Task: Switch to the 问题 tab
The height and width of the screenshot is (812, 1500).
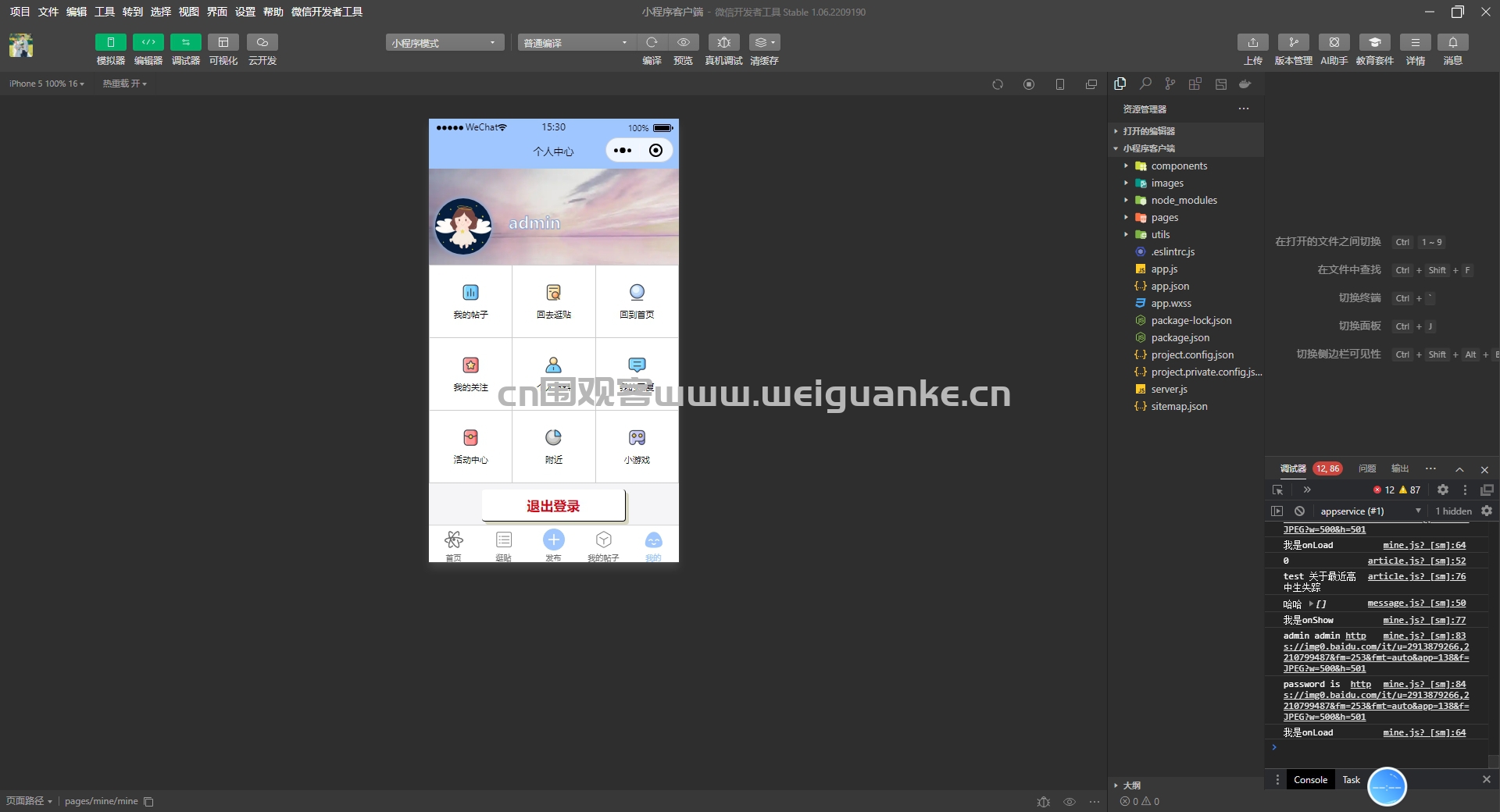Action: point(1367,468)
